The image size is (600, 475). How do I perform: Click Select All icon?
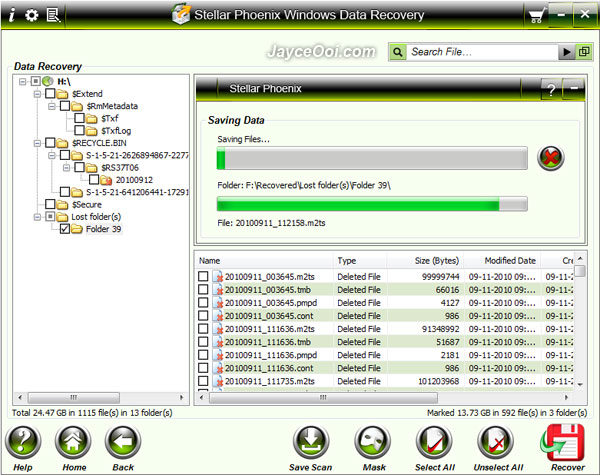[434, 442]
